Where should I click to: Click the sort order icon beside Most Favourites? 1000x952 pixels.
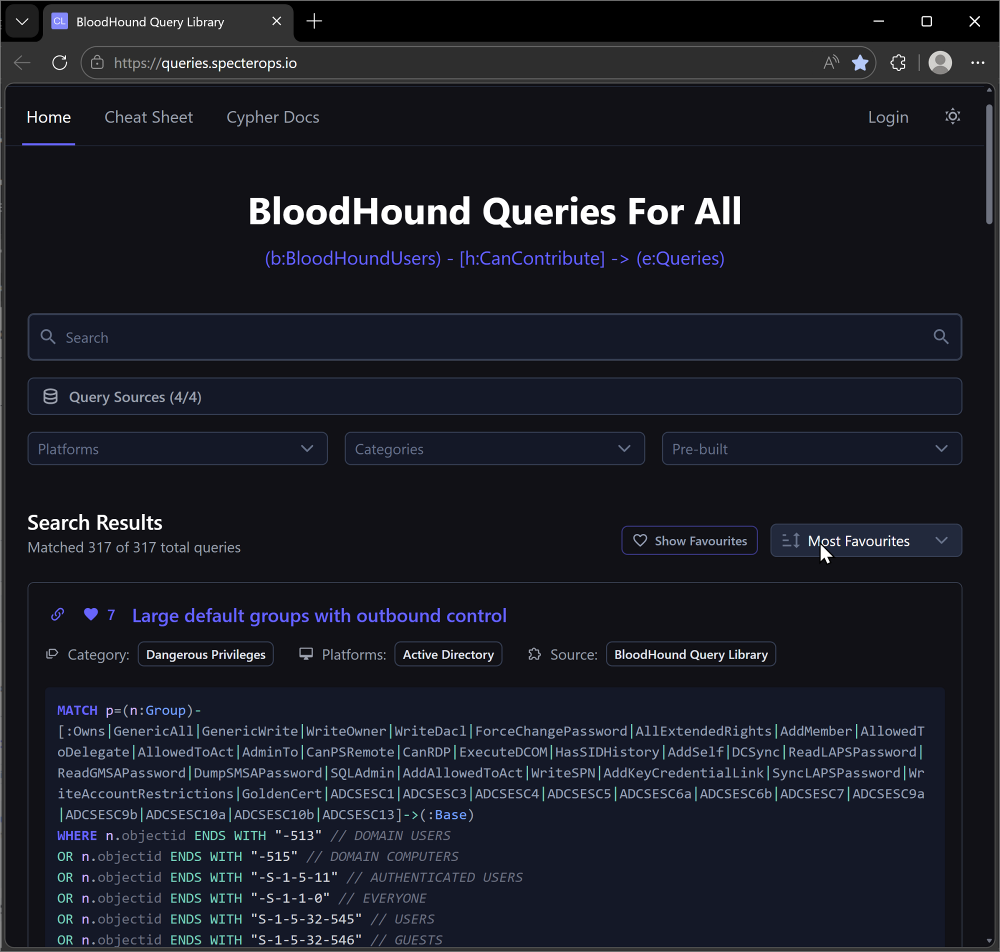(x=791, y=540)
